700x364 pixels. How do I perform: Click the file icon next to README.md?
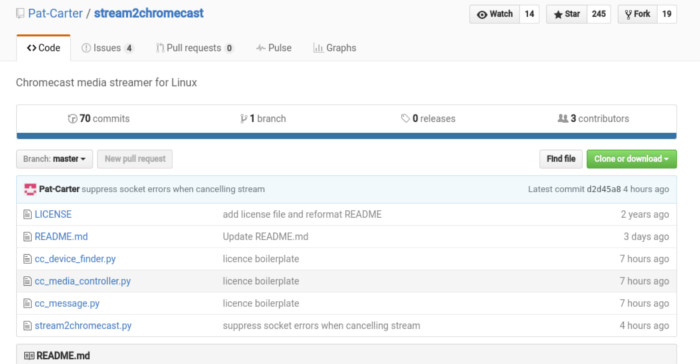tap(27, 237)
